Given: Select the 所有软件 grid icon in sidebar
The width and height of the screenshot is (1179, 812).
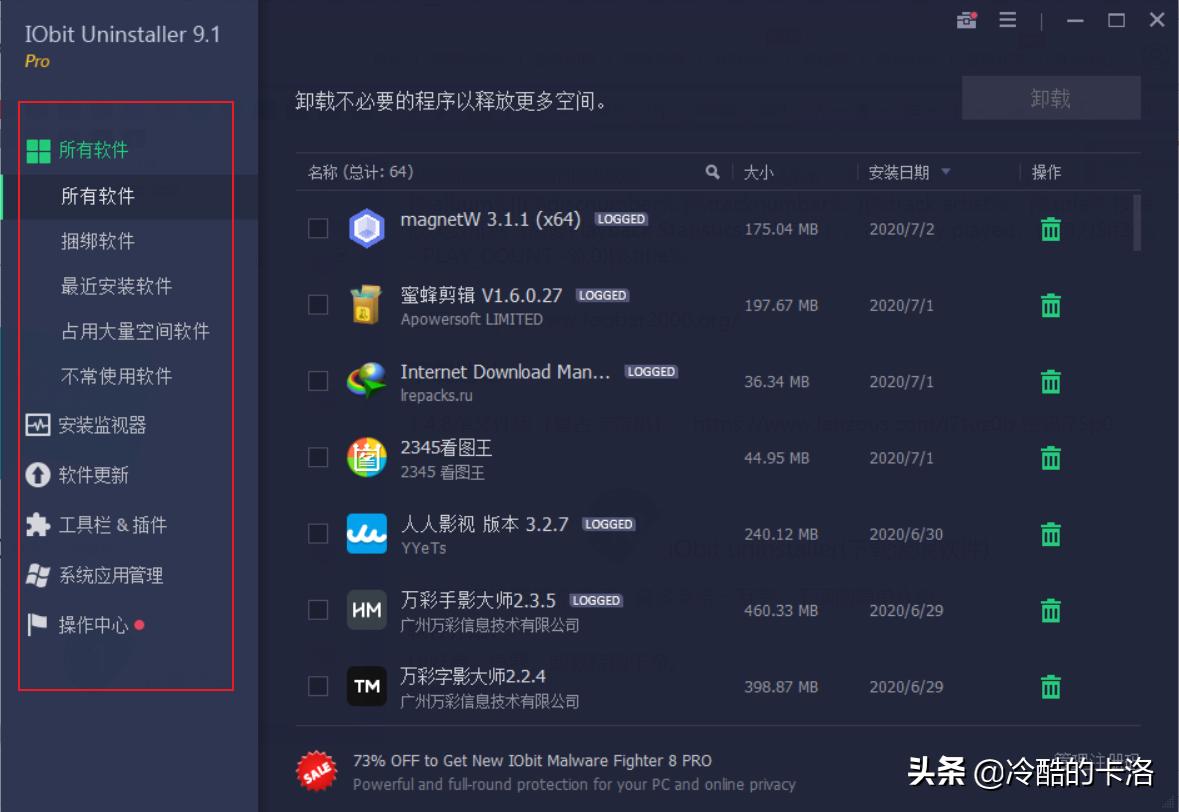Looking at the screenshot, I should 38,149.
